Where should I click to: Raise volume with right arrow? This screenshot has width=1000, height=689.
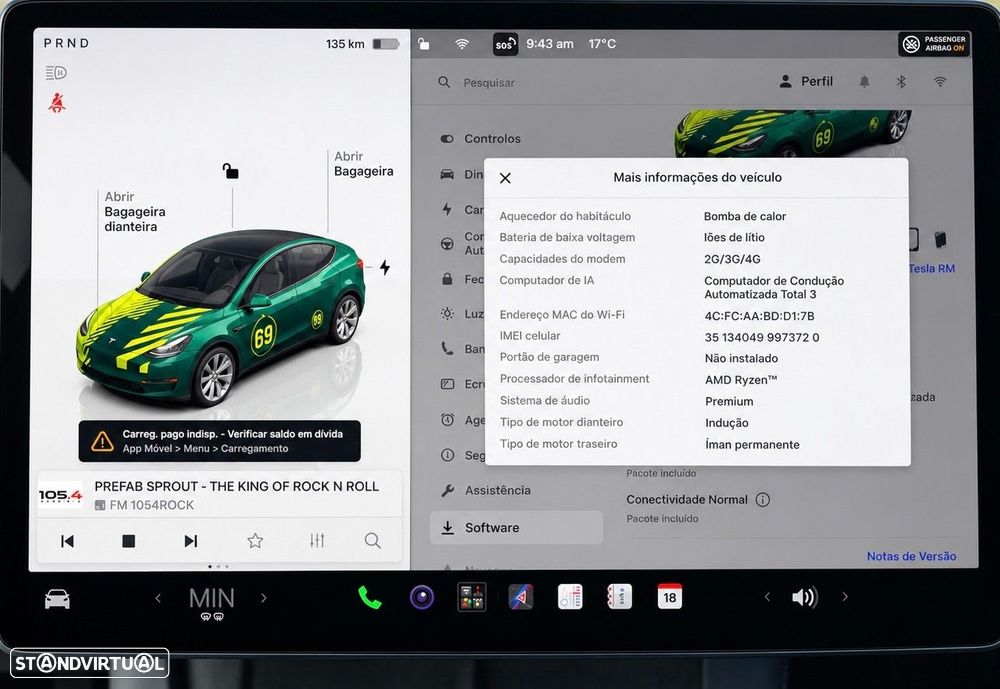[x=845, y=597]
